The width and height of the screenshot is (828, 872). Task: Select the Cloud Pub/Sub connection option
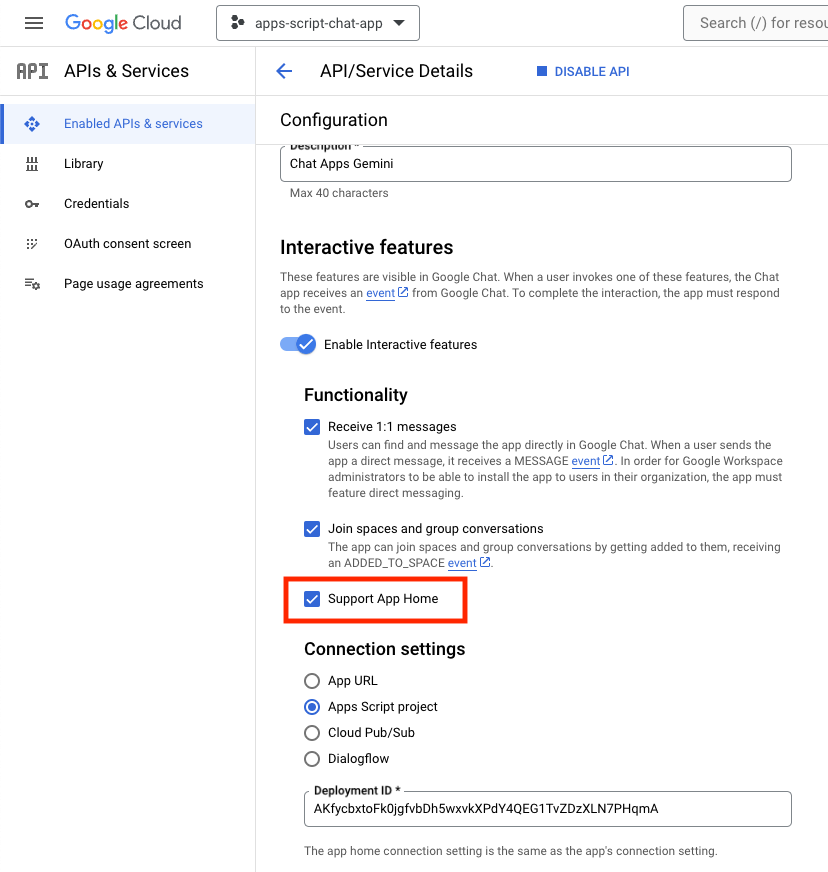[x=312, y=733]
